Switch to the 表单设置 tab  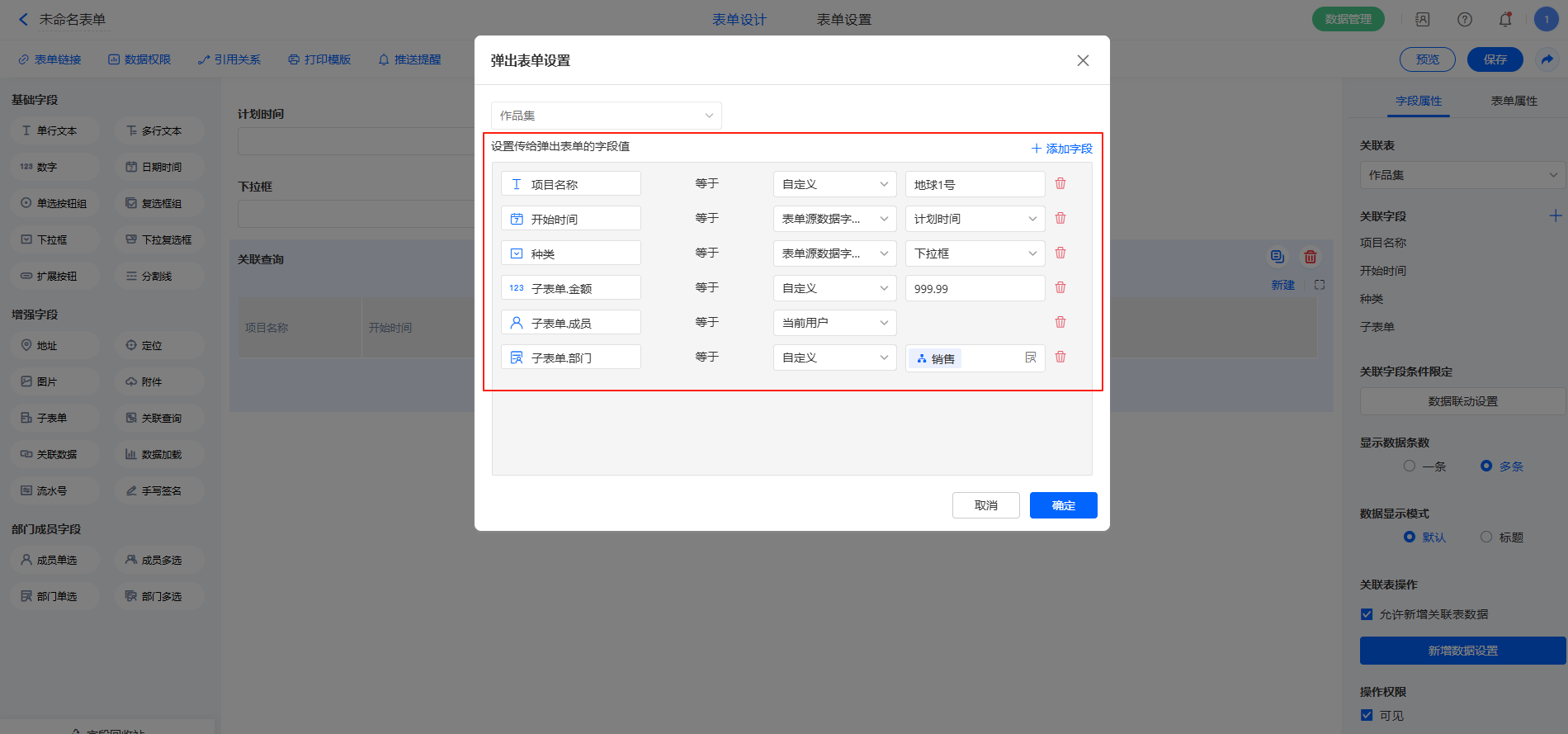(843, 19)
